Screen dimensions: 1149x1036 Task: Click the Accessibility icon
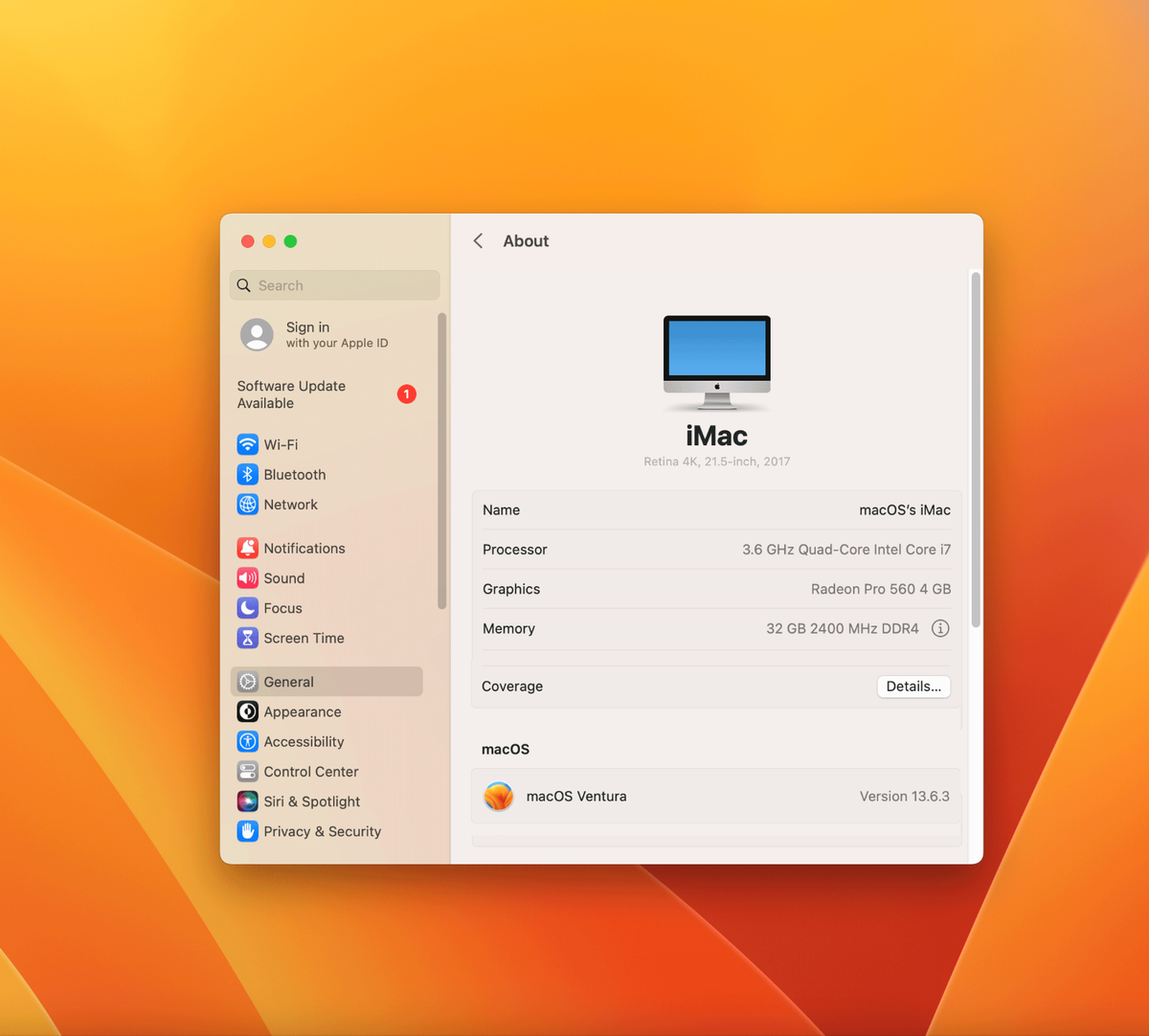(x=247, y=741)
